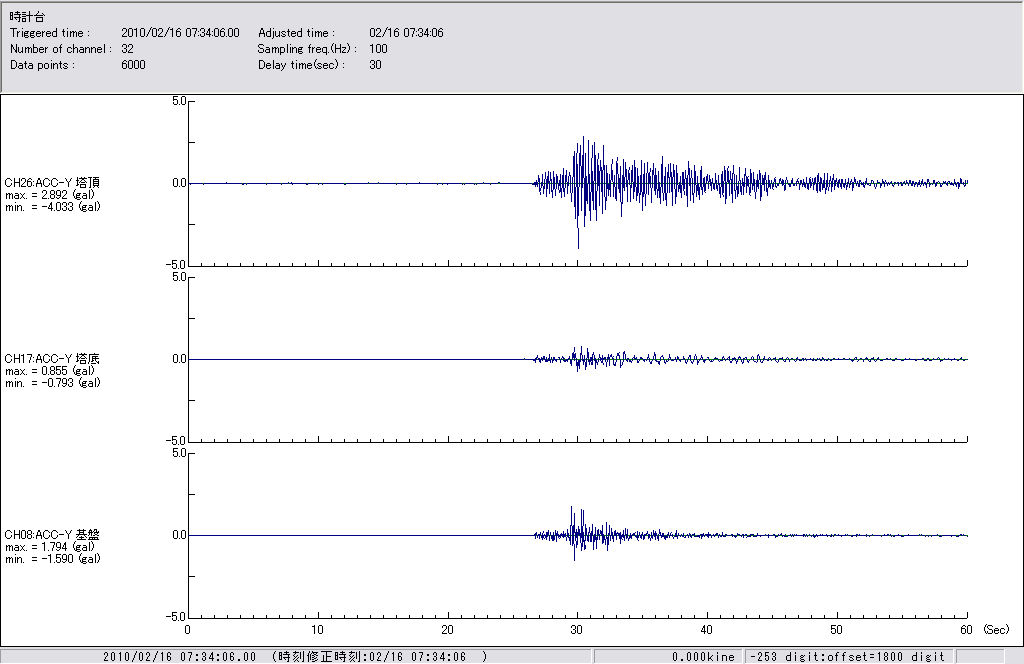Viewport: 1024px width, 664px height.
Task: Click the 60 second tick label on time axis
Action: tap(966, 630)
